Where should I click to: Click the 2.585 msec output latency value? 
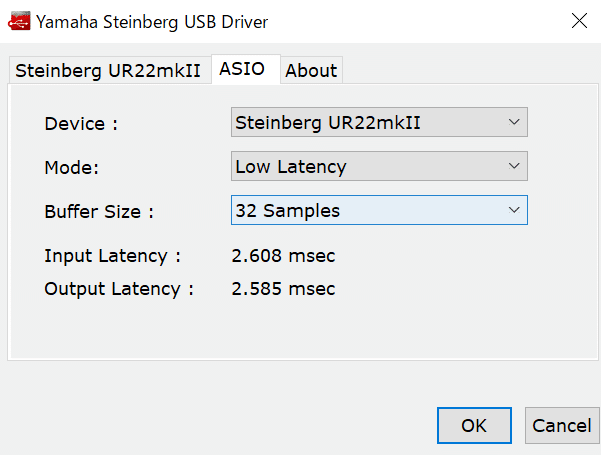click(283, 289)
